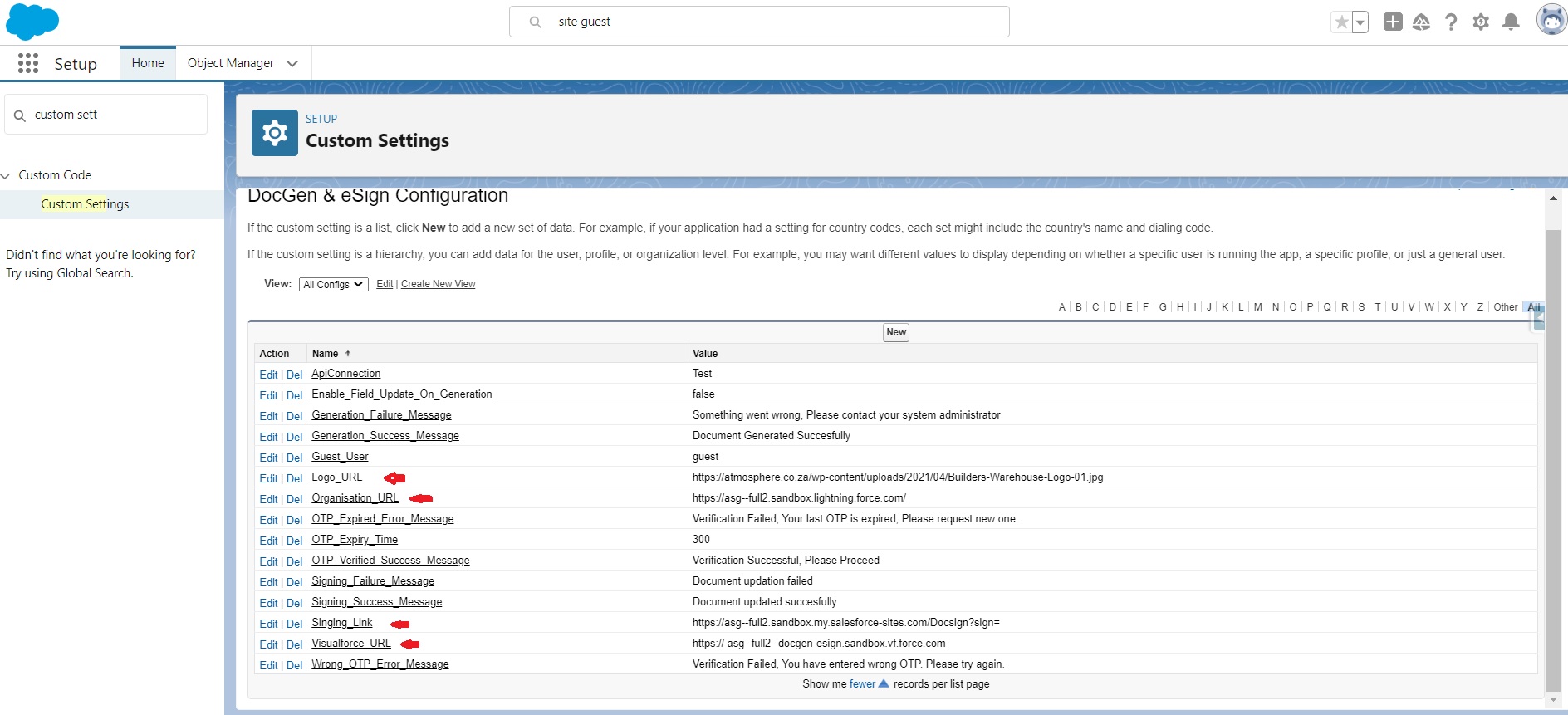Click the New button
Image resolution: width=1568 pixels, height=715 pixels.
pos(896,332)
